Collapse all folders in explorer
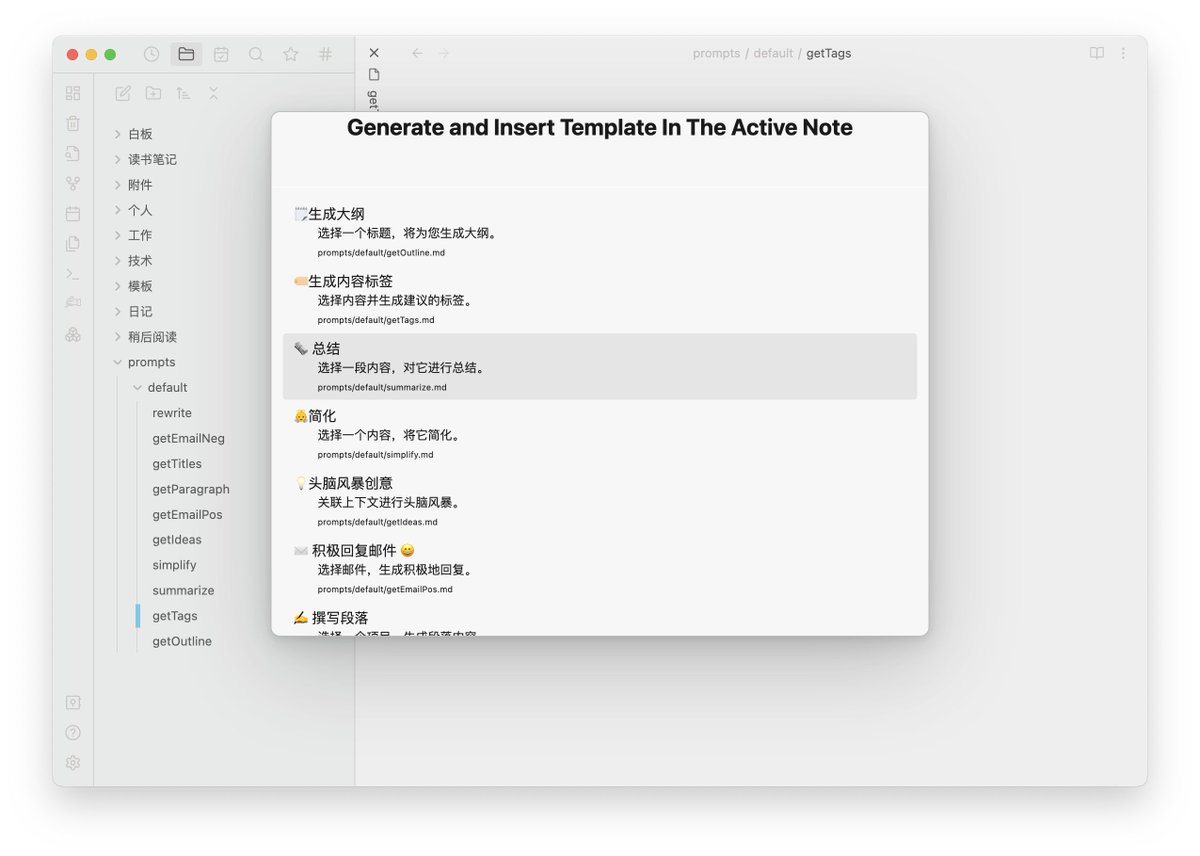Viewport: 1200px width, 856px height. coord(213,93)
